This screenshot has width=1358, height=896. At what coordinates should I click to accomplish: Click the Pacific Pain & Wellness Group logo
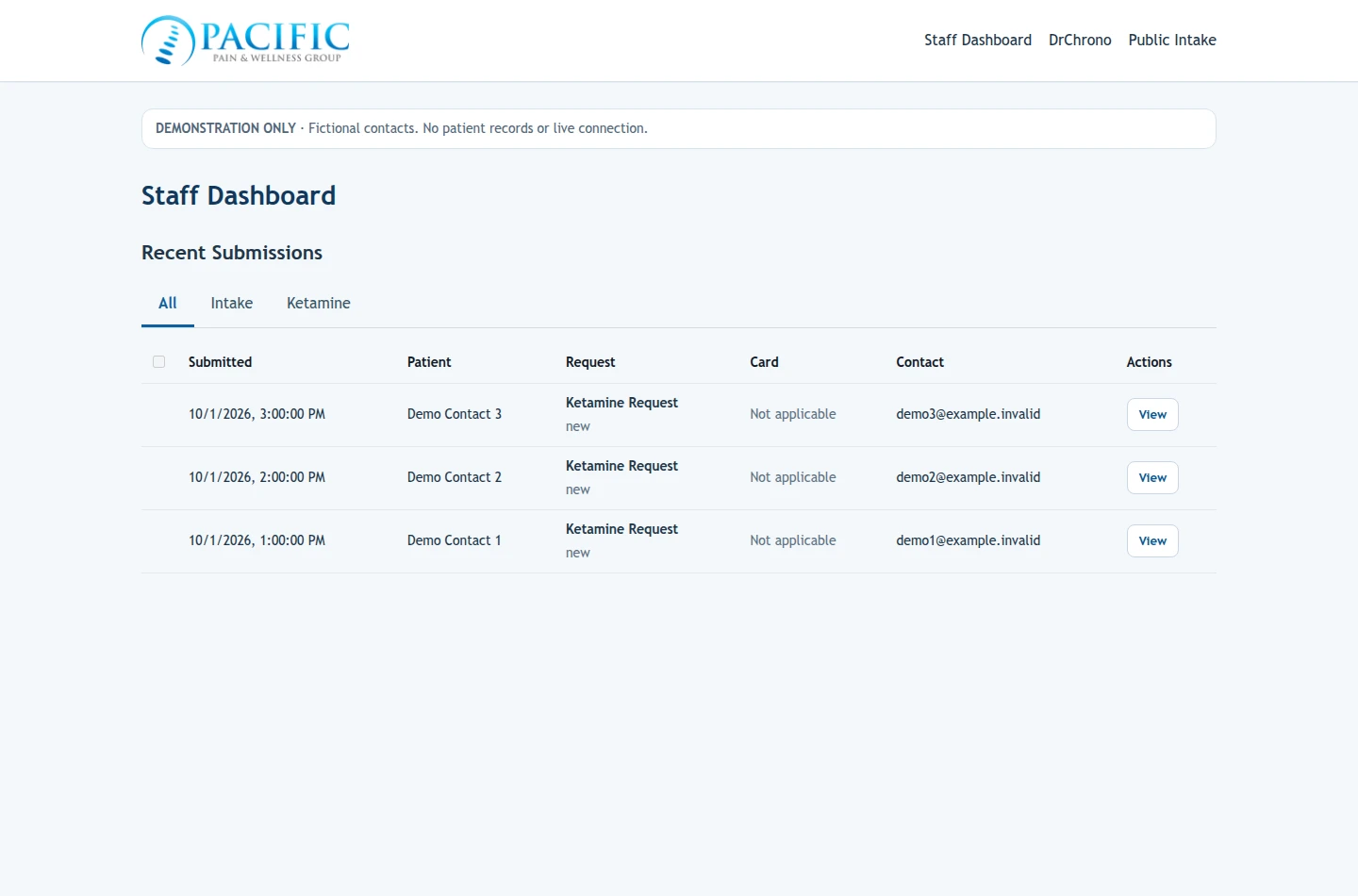point(245,41)
